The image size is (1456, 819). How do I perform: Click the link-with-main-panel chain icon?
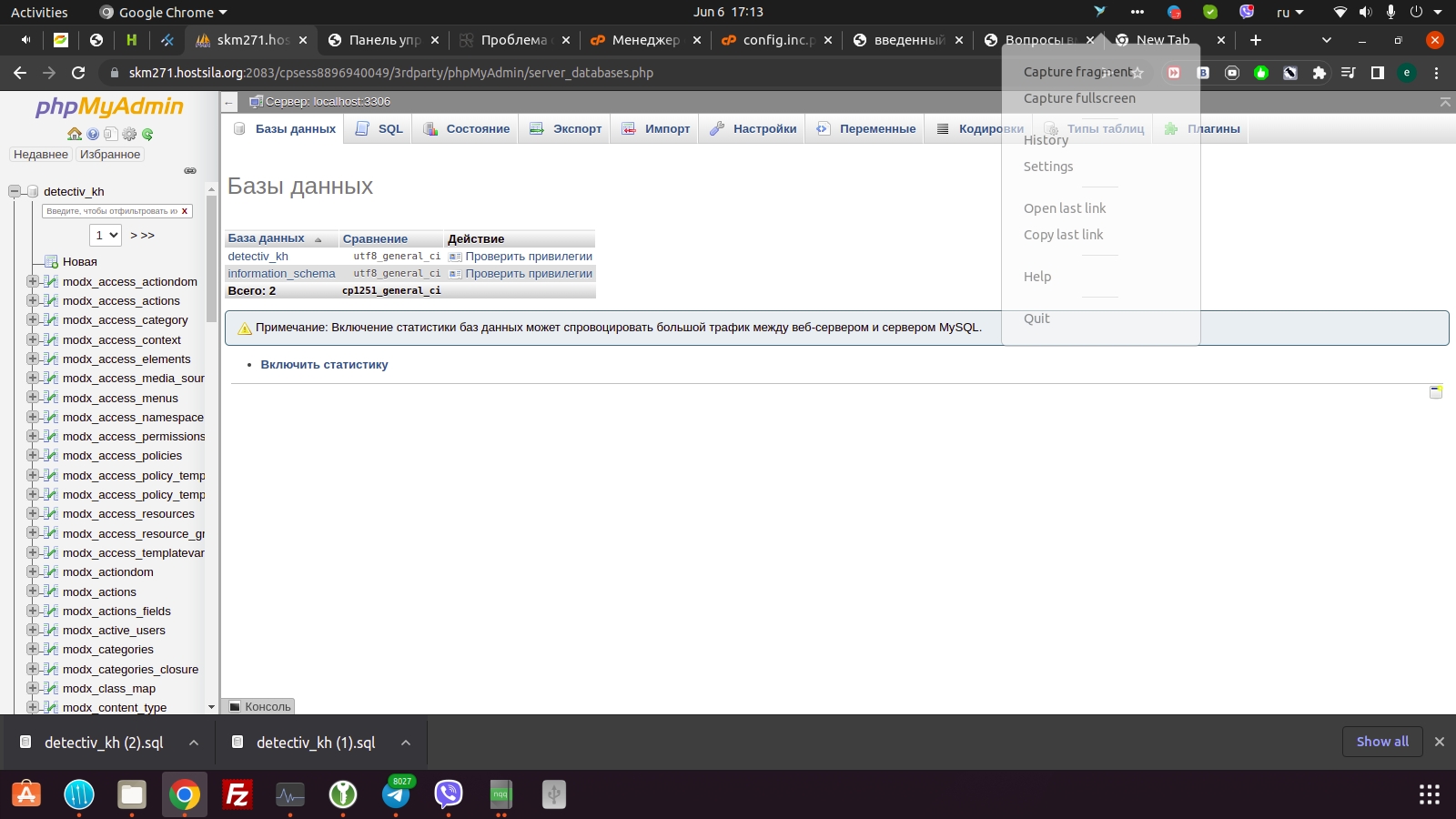190,170
